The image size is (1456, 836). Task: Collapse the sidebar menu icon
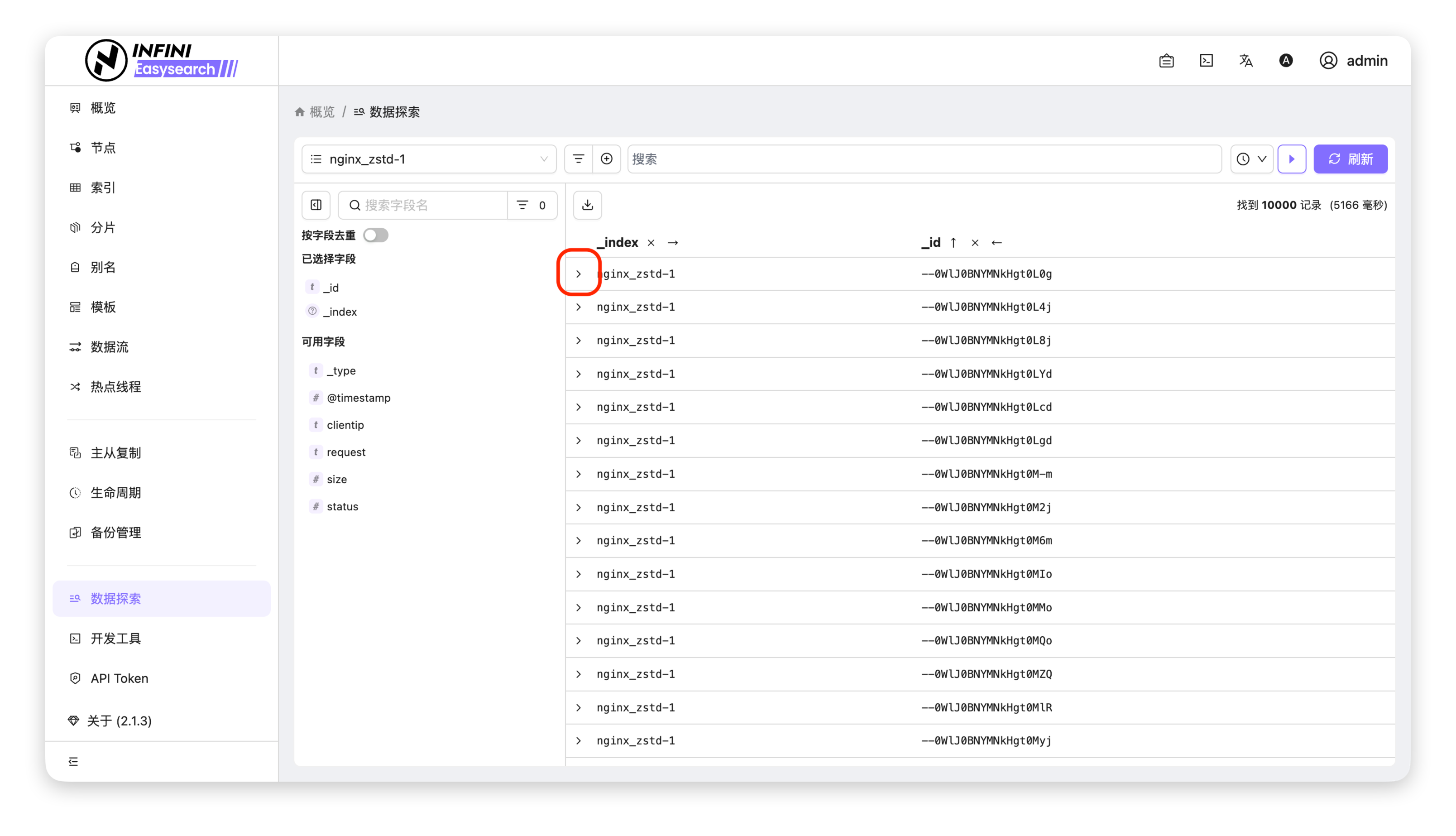pyautogui.click(x=73, y=761)
